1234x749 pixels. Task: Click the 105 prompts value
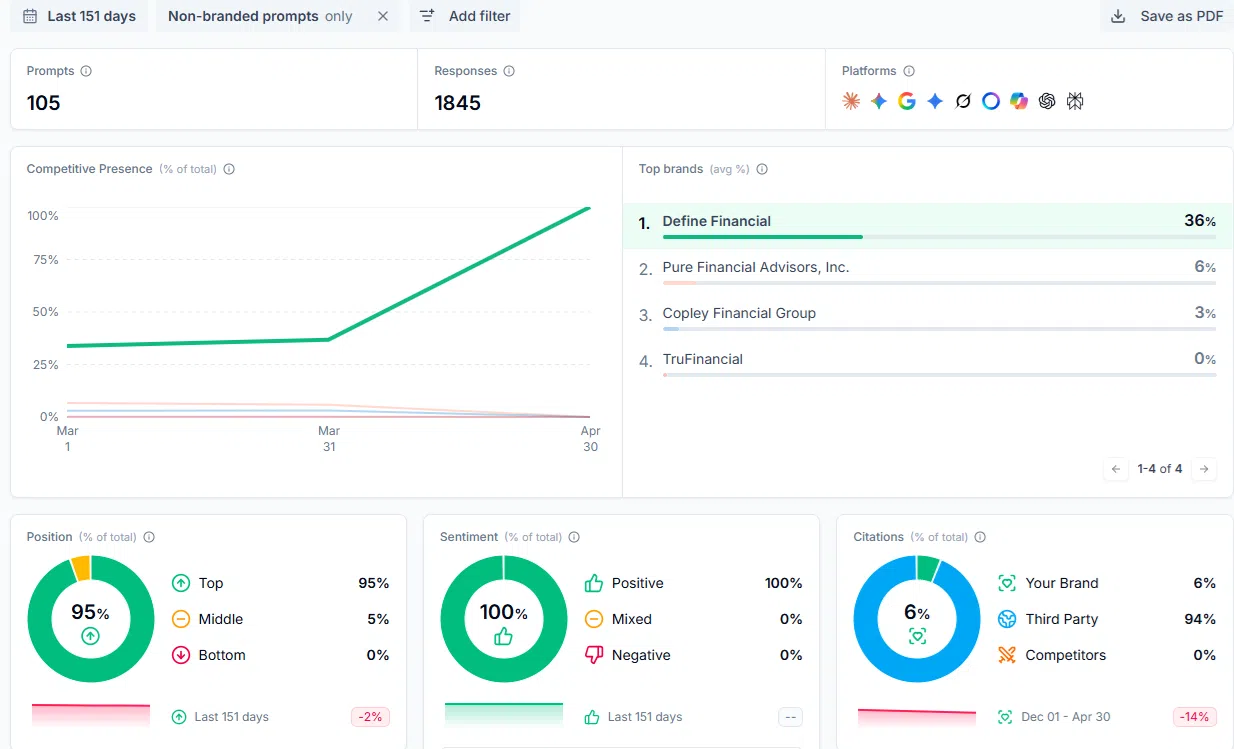coord(44,103)
